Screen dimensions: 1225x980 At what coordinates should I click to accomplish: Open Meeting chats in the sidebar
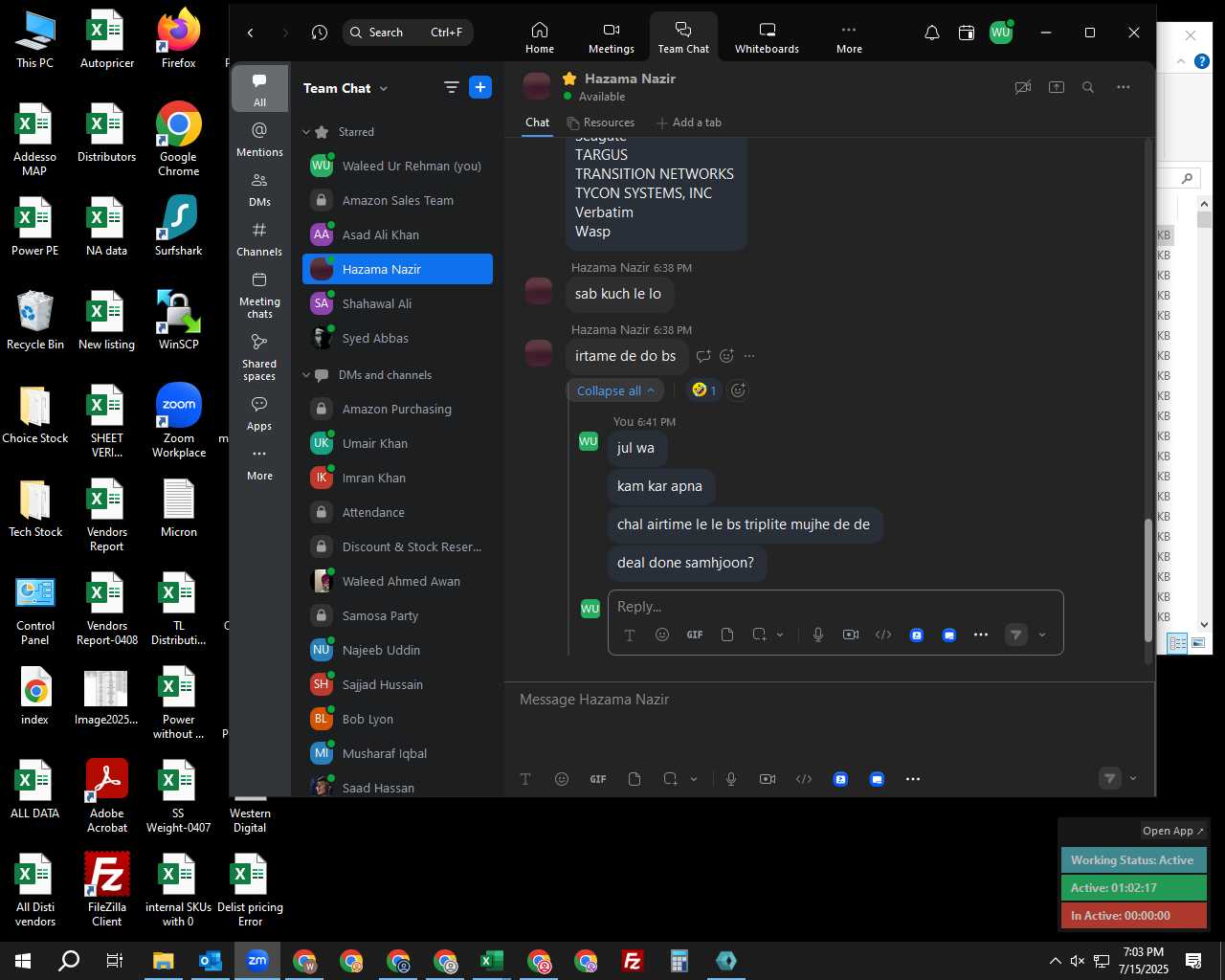point(259,295)
